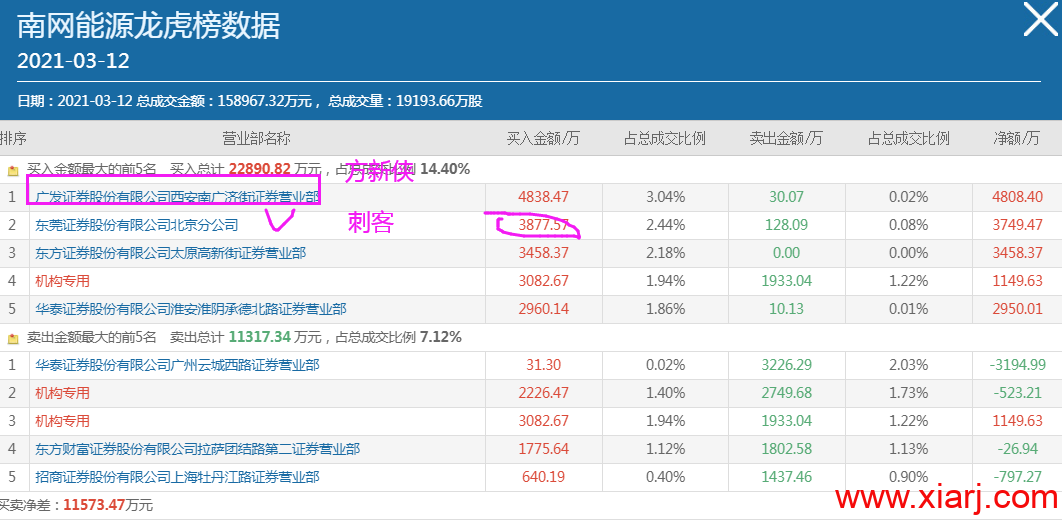1062x520 pixels.
Task: Select the 0.08% proportion cell
Action: tap(908, 225)
